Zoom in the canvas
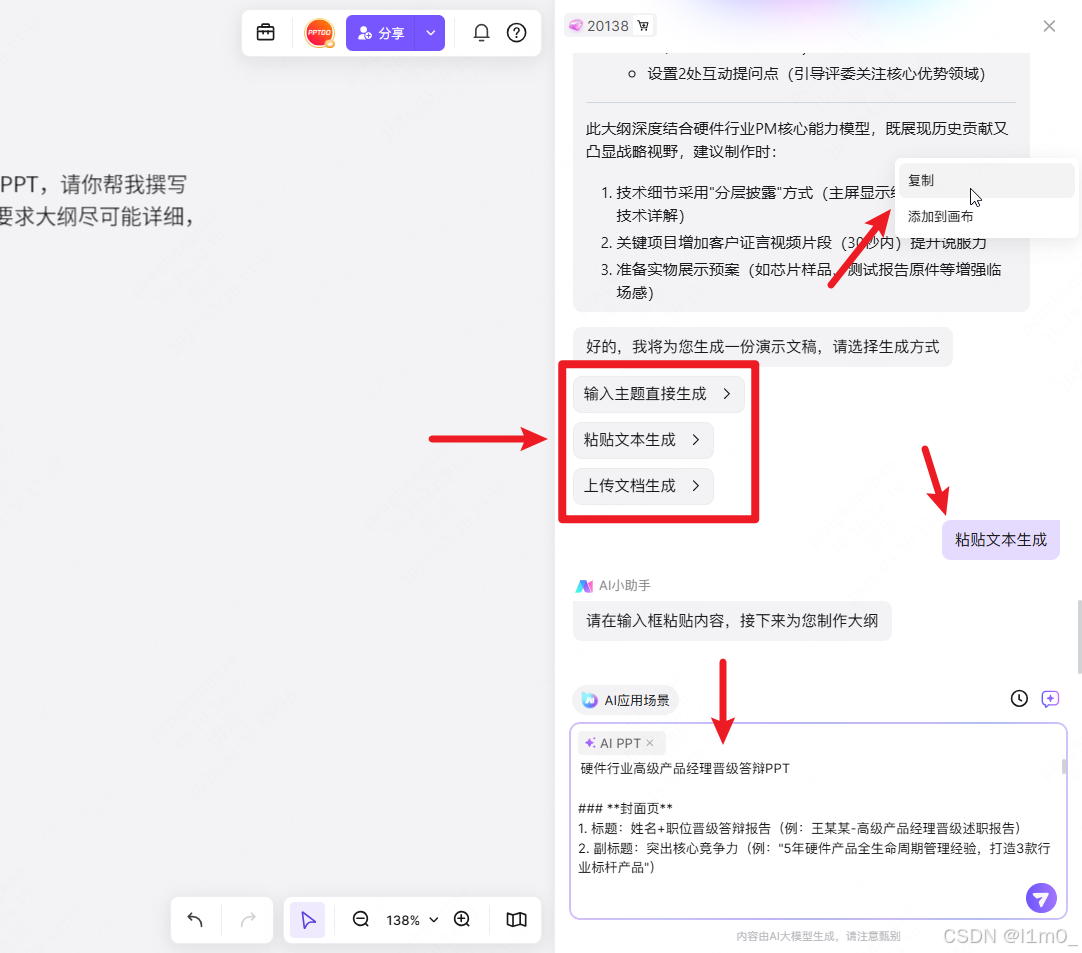The width and height of the screenshot is (1082, 953). (x=462, y=919)
